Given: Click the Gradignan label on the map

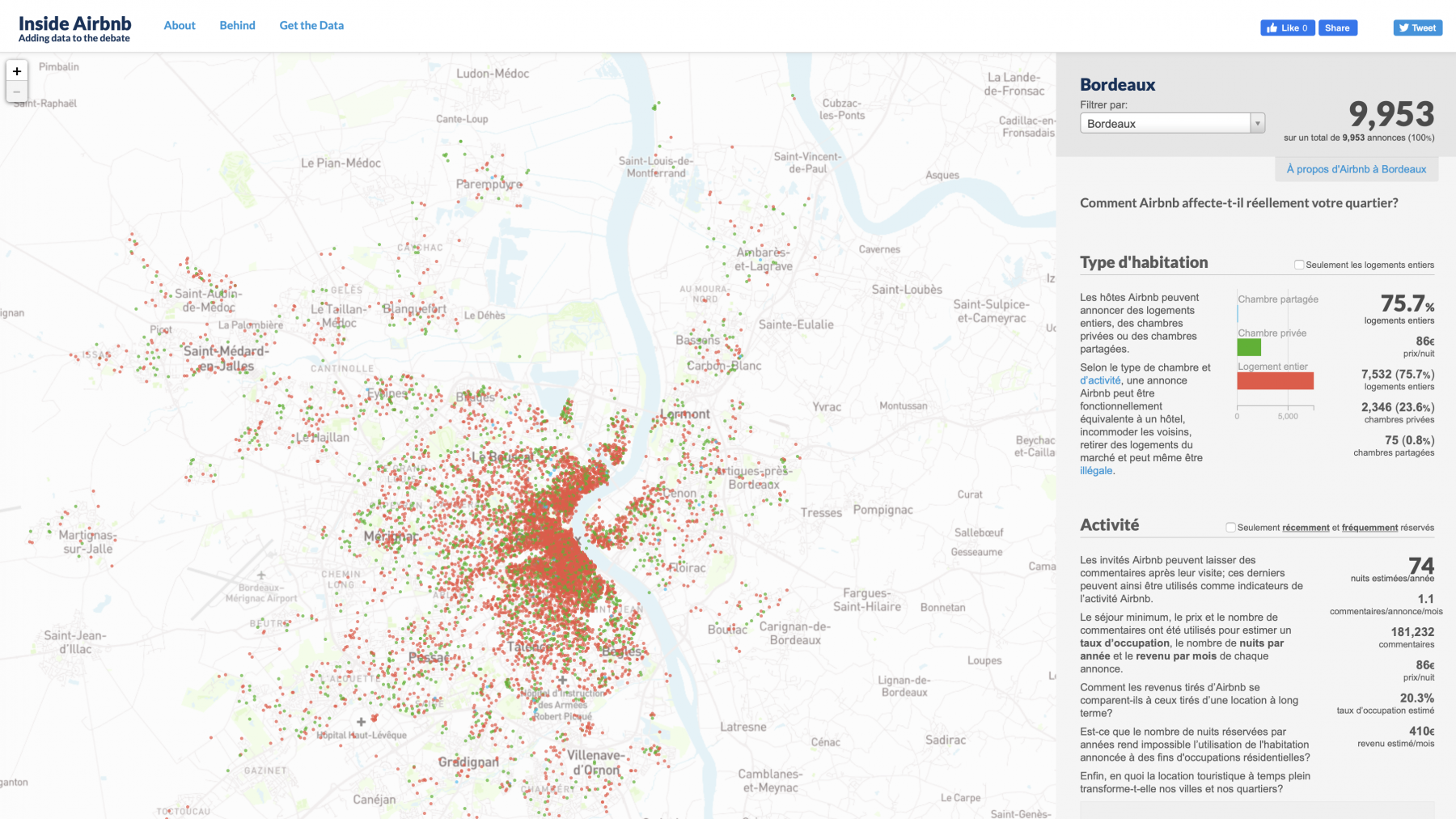Looking at the screenshot, I should [x=468, y=762].
